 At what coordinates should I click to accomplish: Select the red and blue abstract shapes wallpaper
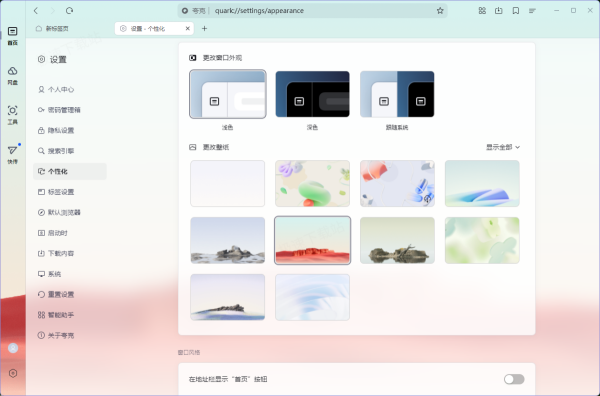(397, 184)
